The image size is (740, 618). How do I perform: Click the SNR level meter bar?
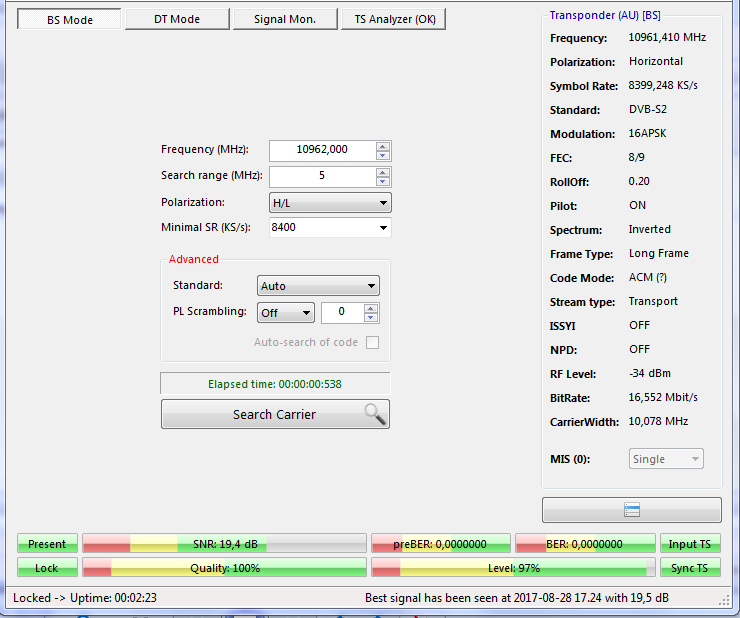tap(224, 544)
